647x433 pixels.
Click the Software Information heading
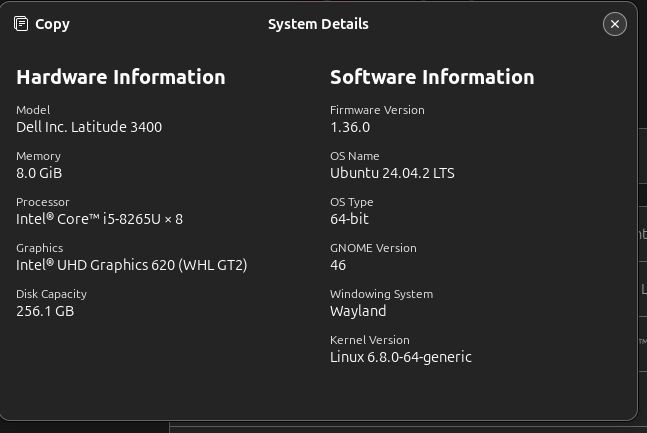point(432,77)
